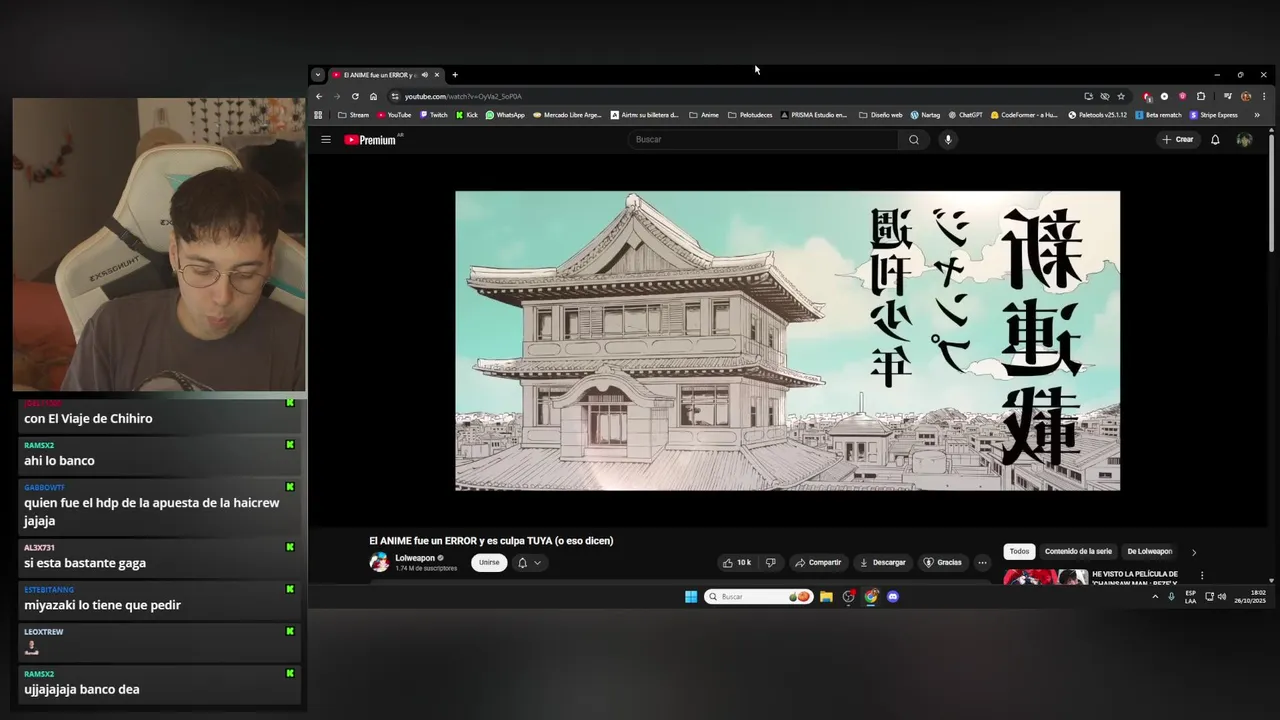Open the Stream bookmarks folder
This screenshot has width=1280, height=720.
coord(353,115)
